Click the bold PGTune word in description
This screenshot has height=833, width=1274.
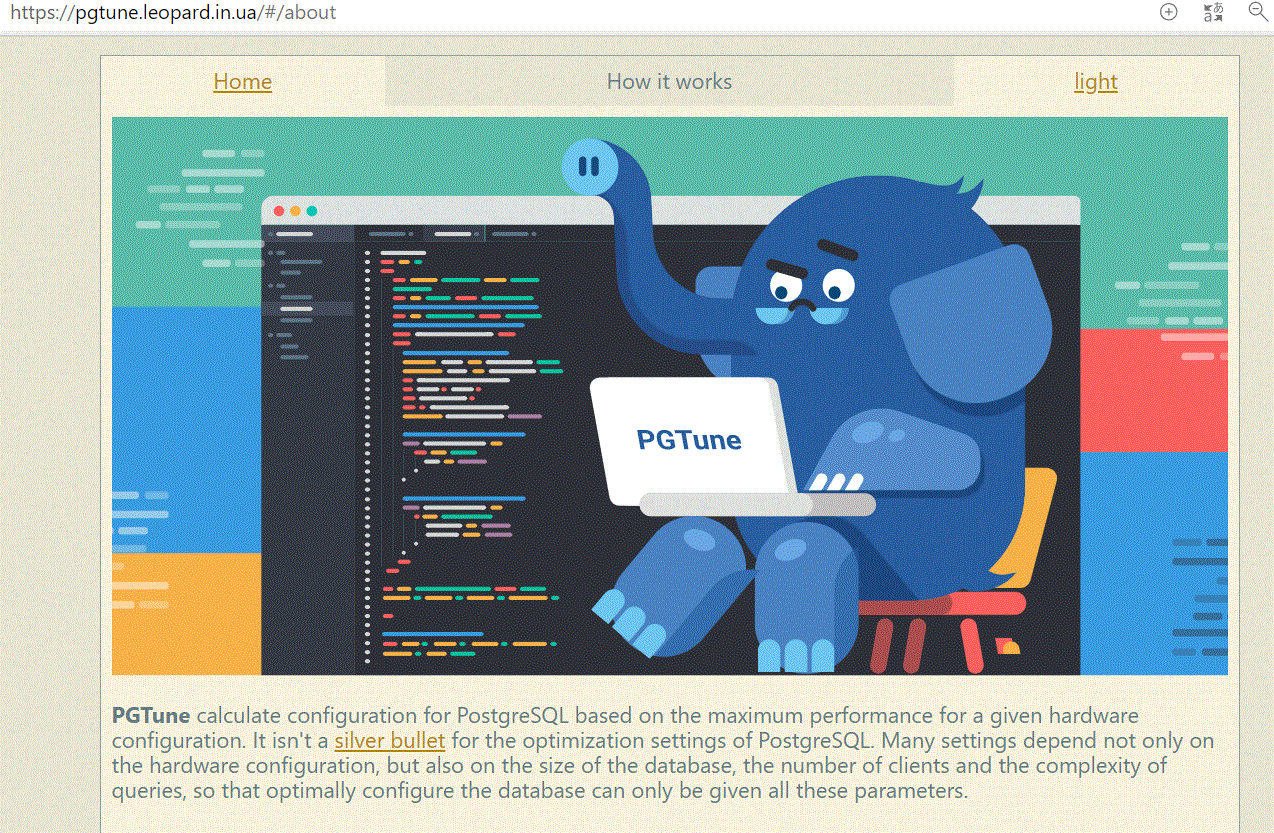pos(151,716)
